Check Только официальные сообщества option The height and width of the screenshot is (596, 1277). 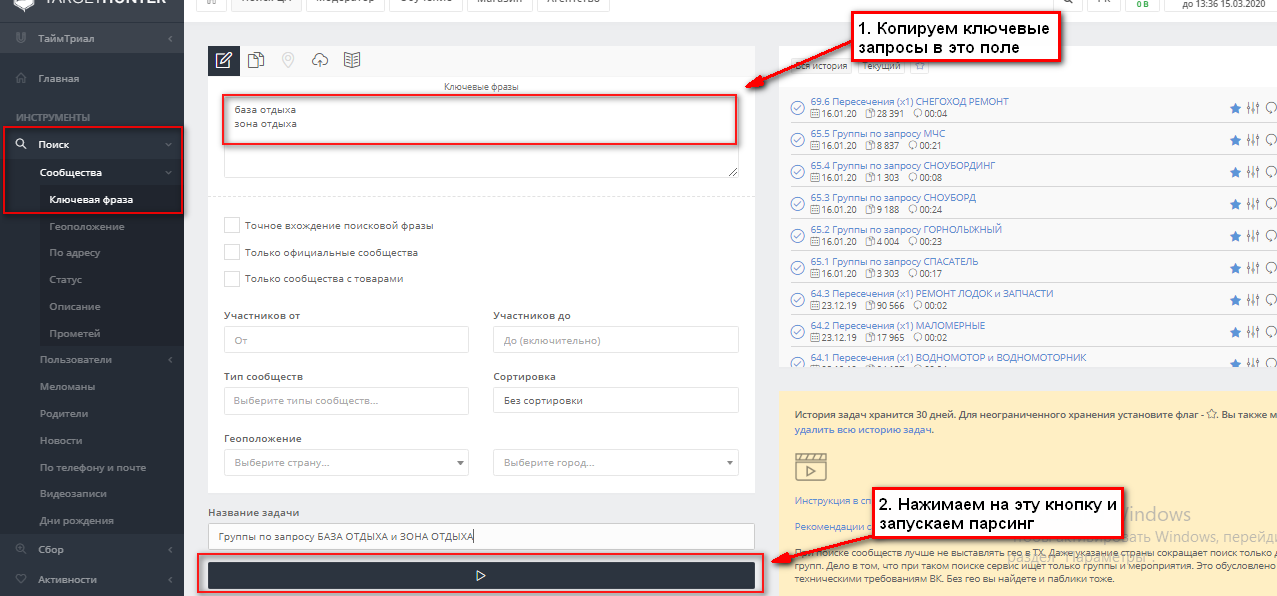[232, 252]
